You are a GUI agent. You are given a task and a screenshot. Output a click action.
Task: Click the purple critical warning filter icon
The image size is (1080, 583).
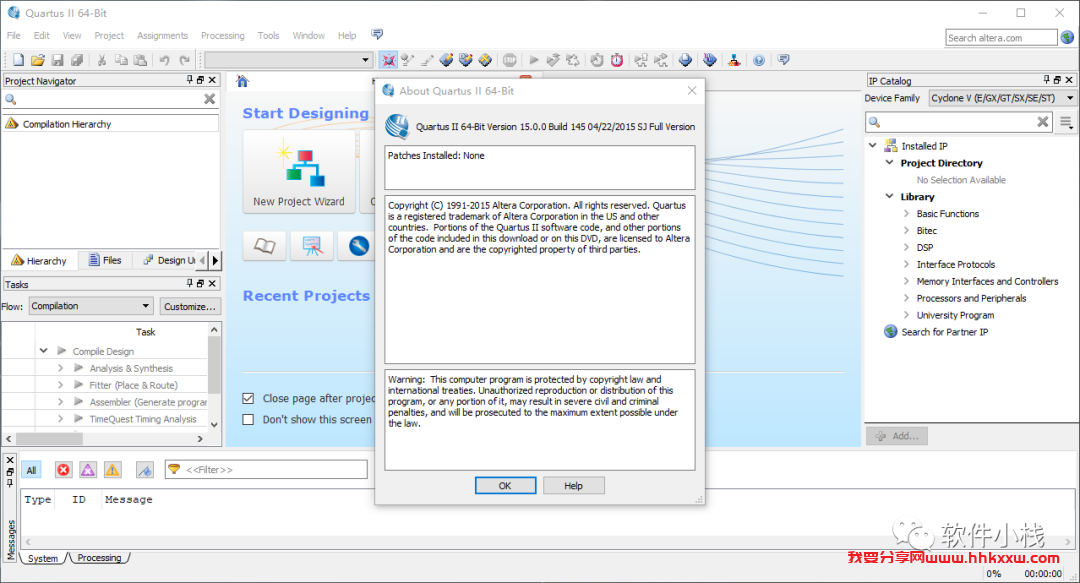(87, 470)
